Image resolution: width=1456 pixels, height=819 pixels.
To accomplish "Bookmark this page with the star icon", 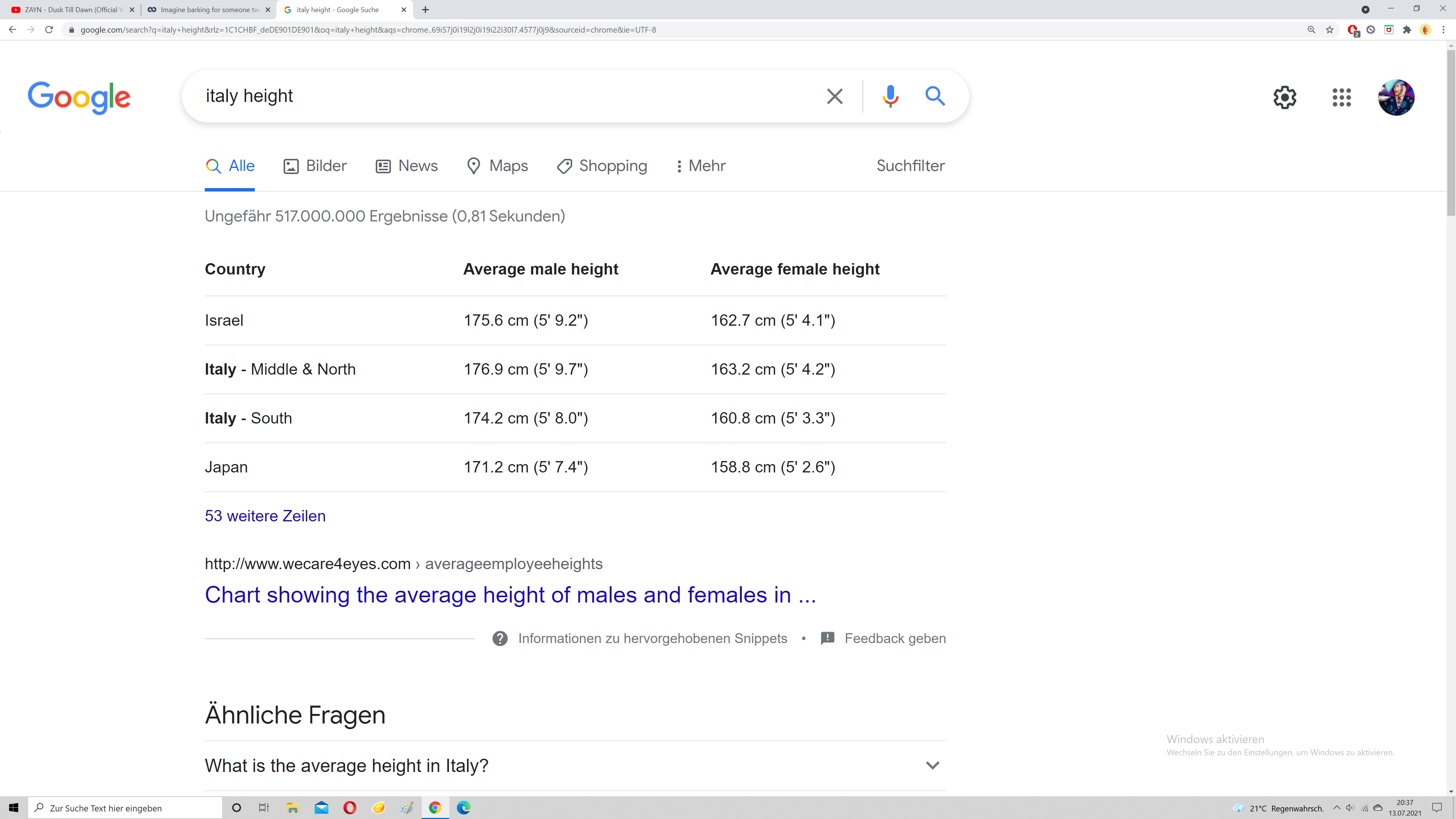I will click(1329, 30).
